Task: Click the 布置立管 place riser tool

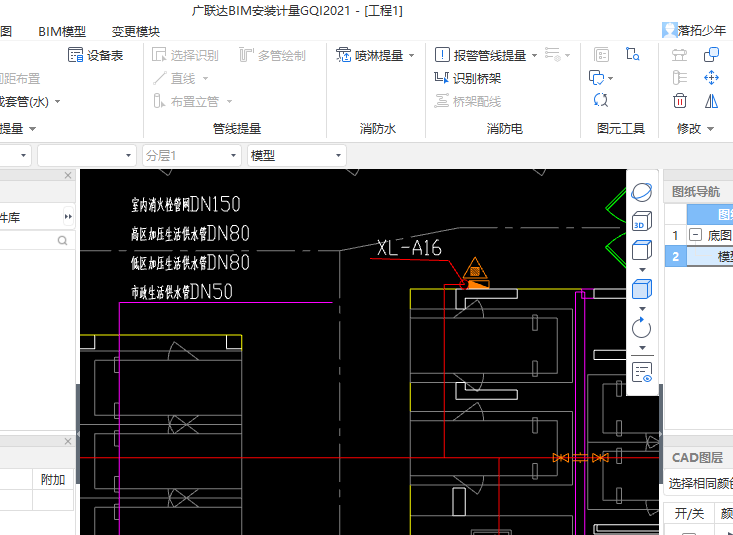Action: pyautogui.click(x=186, y=101)
